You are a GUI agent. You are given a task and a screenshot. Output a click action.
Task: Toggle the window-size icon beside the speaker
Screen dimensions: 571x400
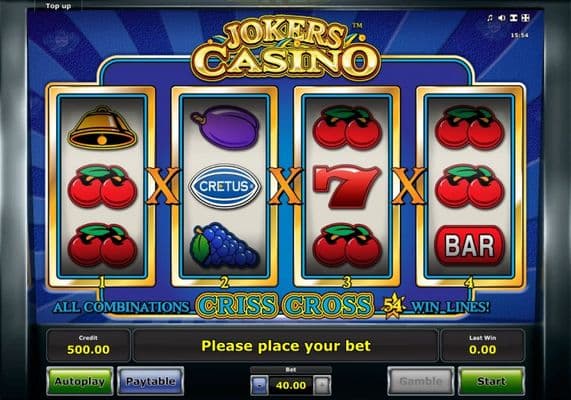pos(513,17)
